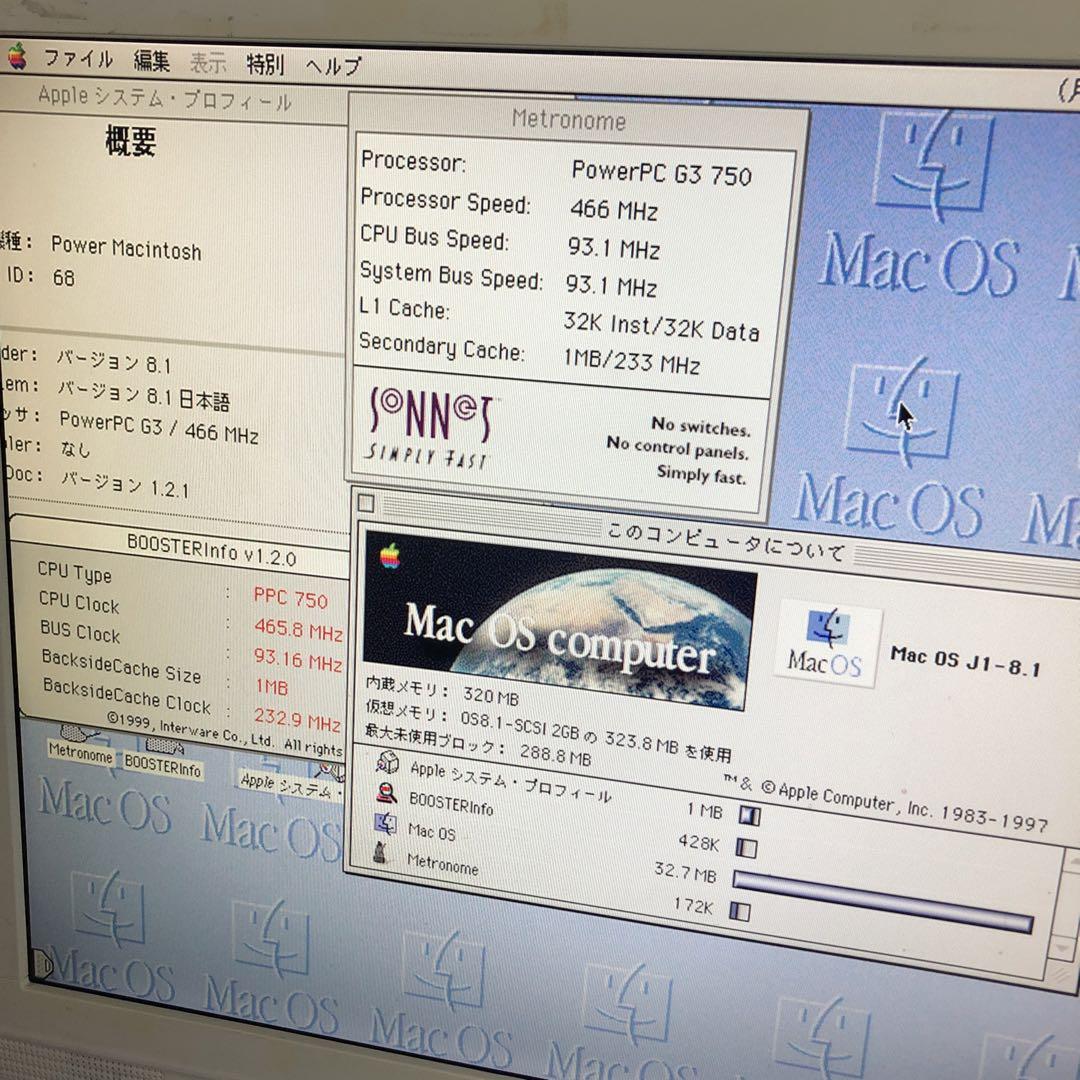Screen dimensions: 1080x1080
Task: Click the BOOSTERInfo desktop icon label
Action: [163, 765]
